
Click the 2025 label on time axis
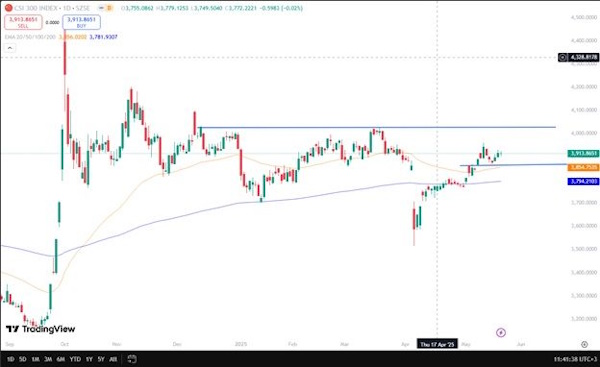(241, 344)
